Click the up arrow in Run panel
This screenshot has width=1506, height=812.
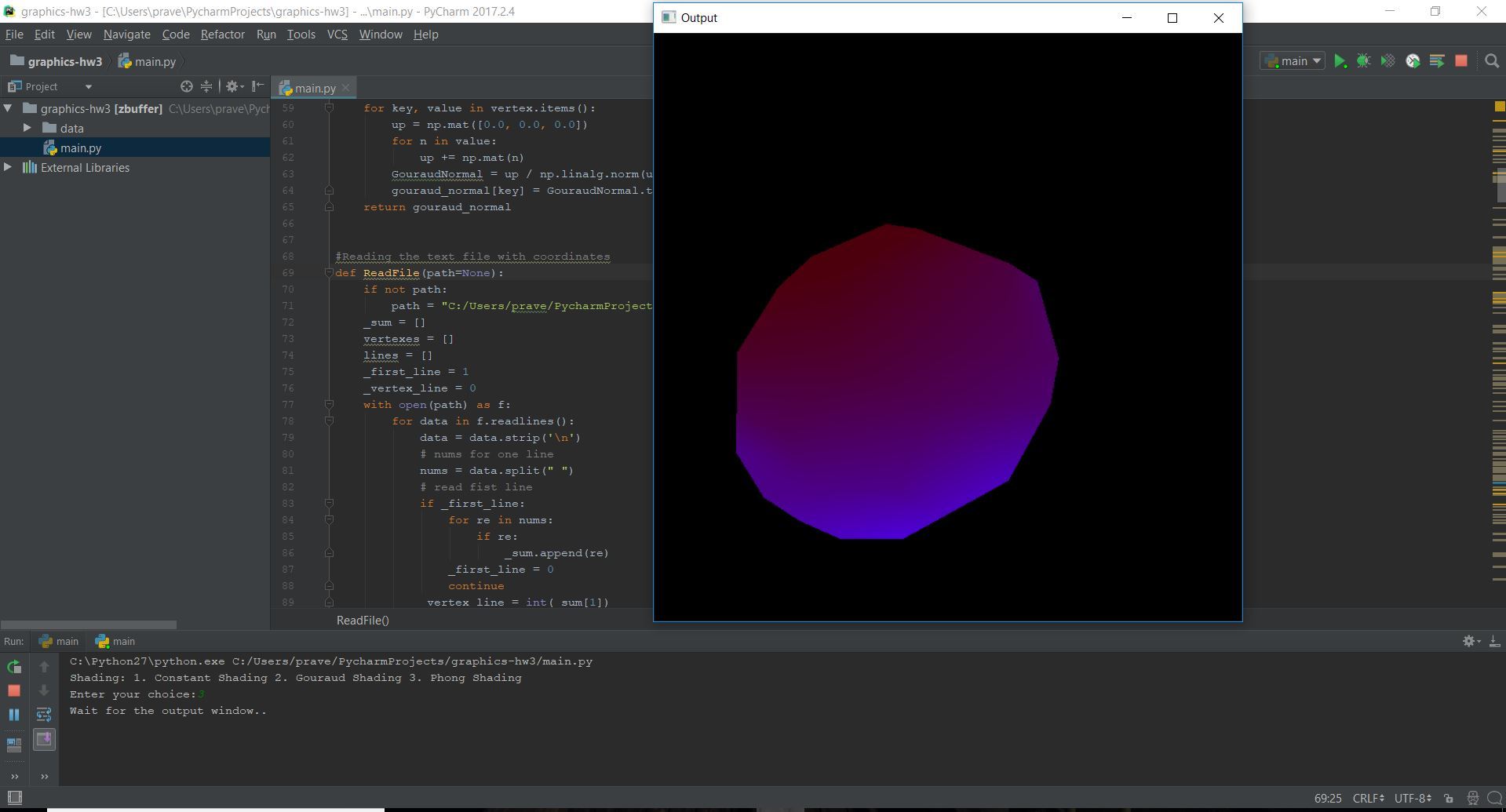click(44, 667)
